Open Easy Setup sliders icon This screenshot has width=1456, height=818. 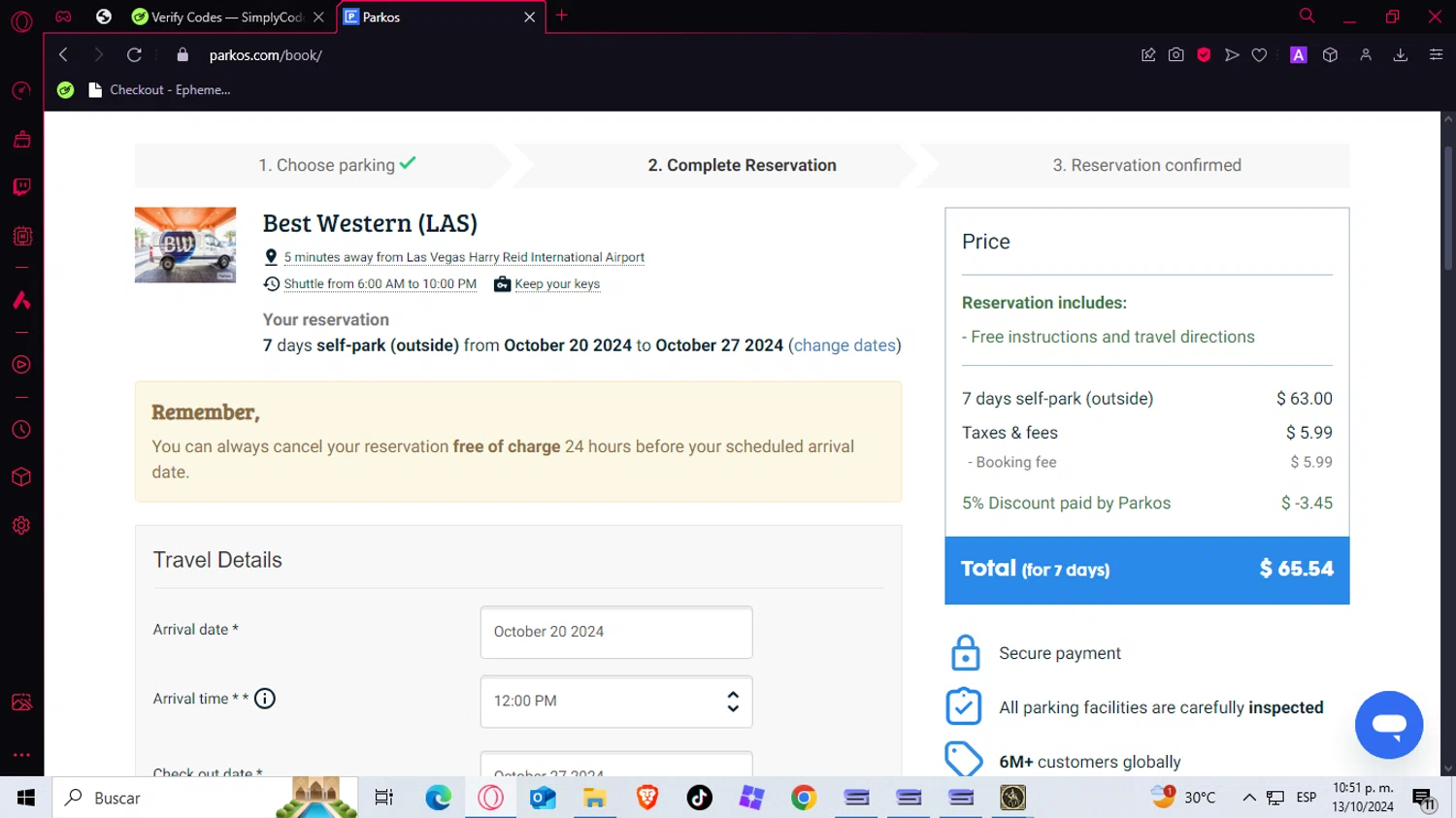click(x=1436, y=55)
